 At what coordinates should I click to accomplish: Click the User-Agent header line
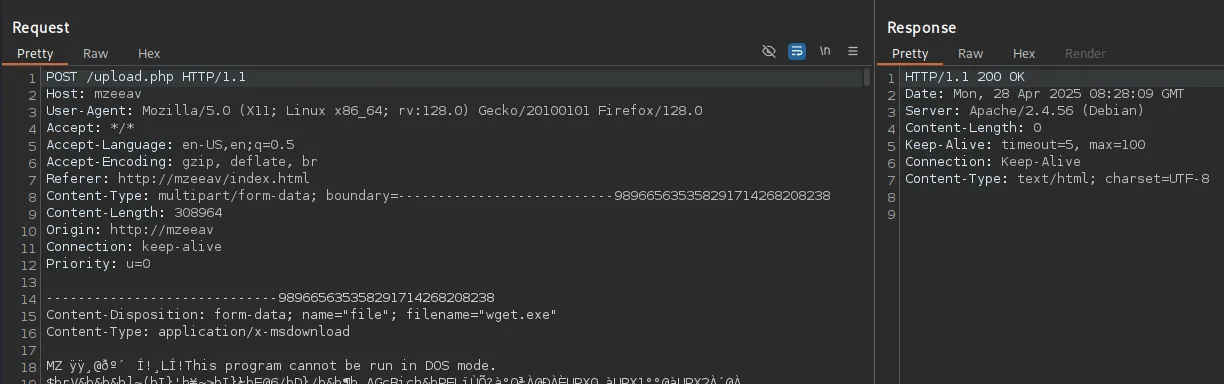pos(374,111)
